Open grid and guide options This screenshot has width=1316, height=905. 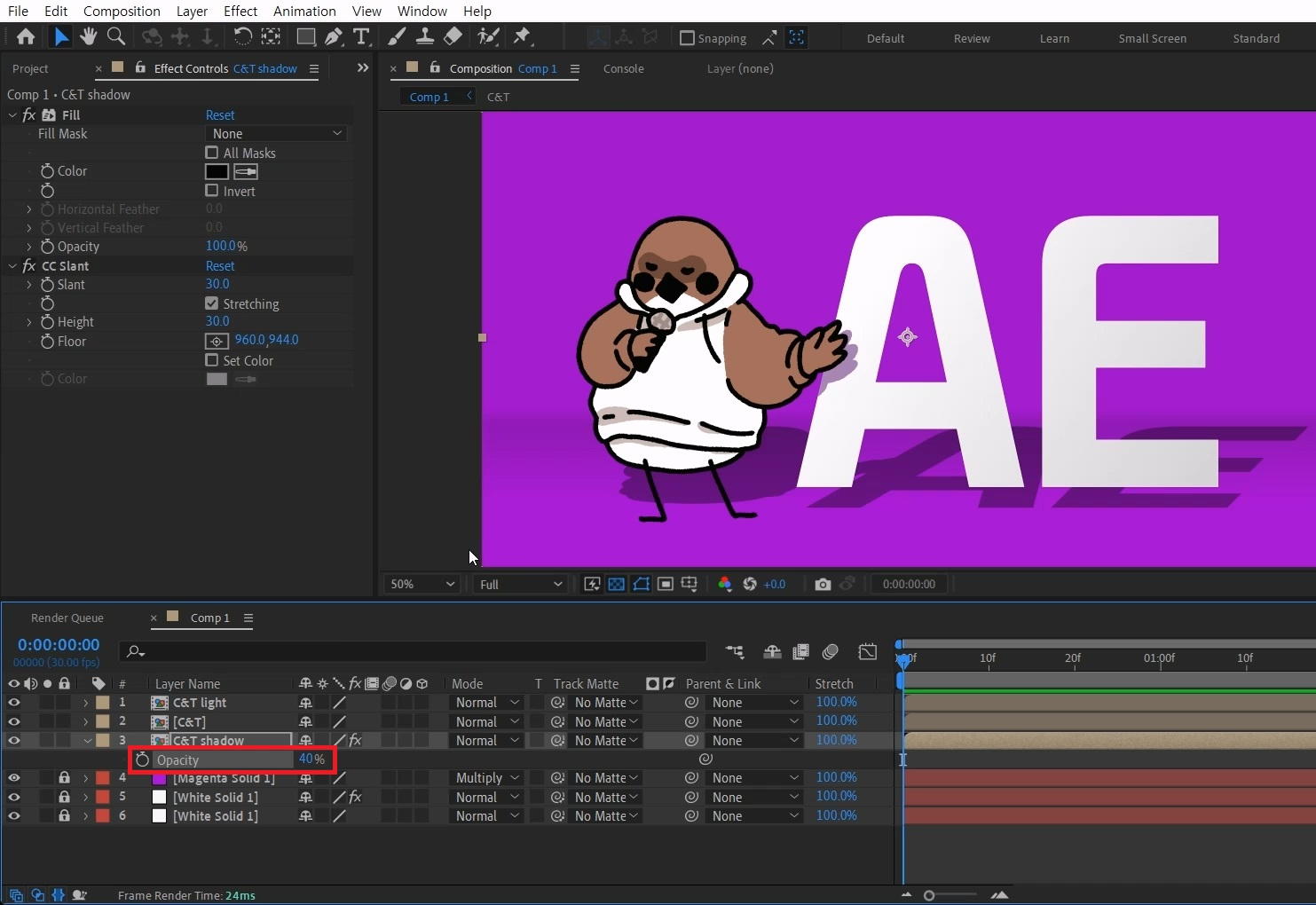pyautogui.click(x=690, y=584)
